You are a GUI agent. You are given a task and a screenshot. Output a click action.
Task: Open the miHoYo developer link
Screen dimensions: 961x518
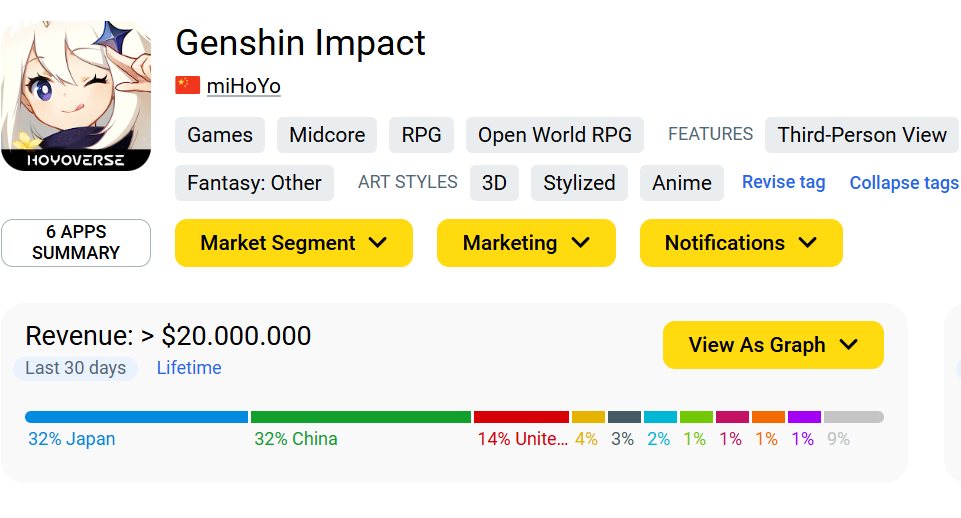pos(243,86)
